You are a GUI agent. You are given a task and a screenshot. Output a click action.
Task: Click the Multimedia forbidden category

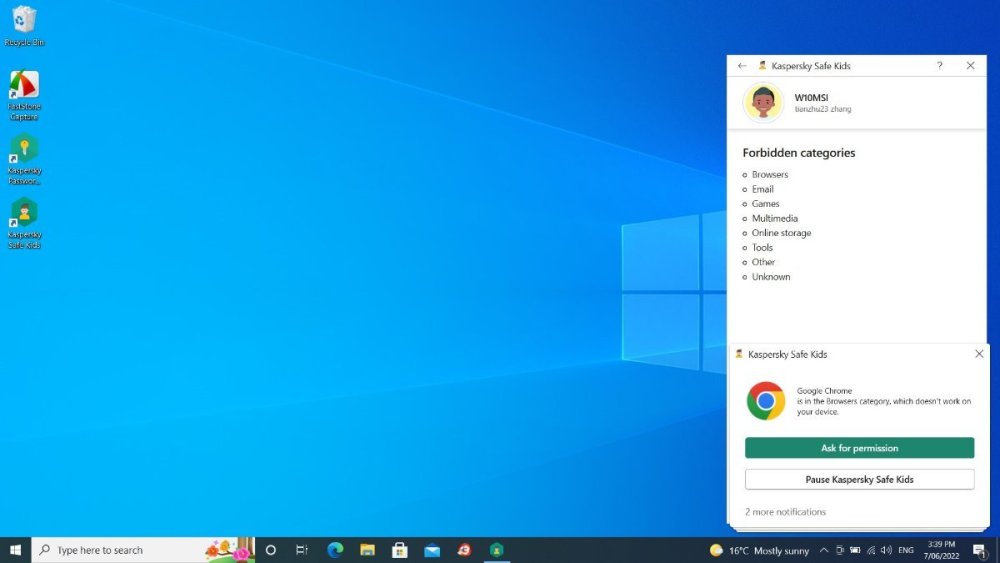(774, 219)
